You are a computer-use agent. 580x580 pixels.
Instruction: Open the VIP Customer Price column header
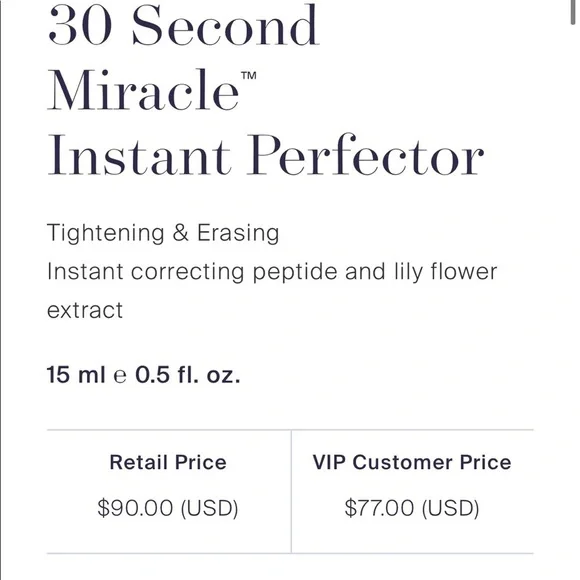pos(412,462)
